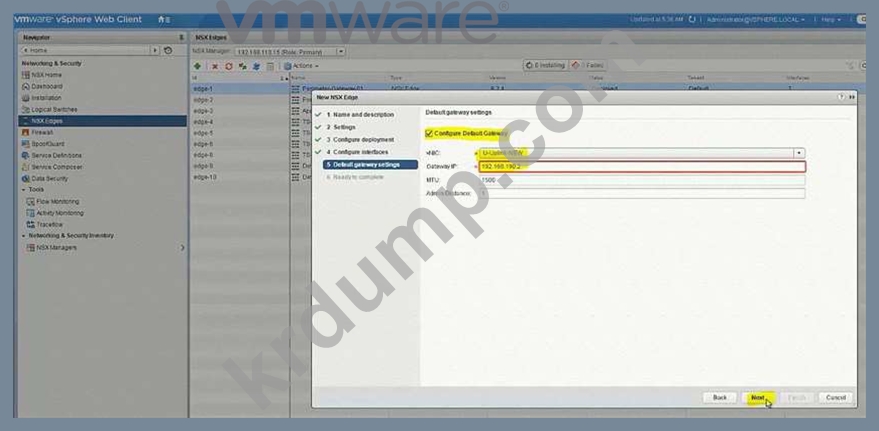Click the Admin Distance input field
The width and height of the screenshot is (879, 431).
click(642, 193)
